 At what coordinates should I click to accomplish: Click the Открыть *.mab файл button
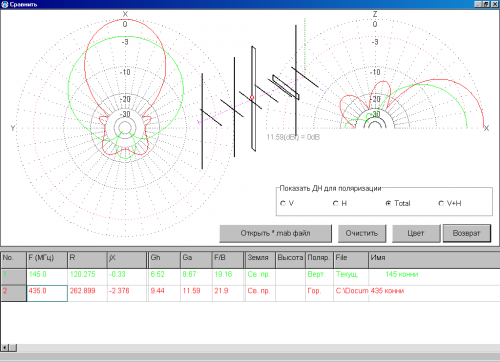(x=276, y=233)
